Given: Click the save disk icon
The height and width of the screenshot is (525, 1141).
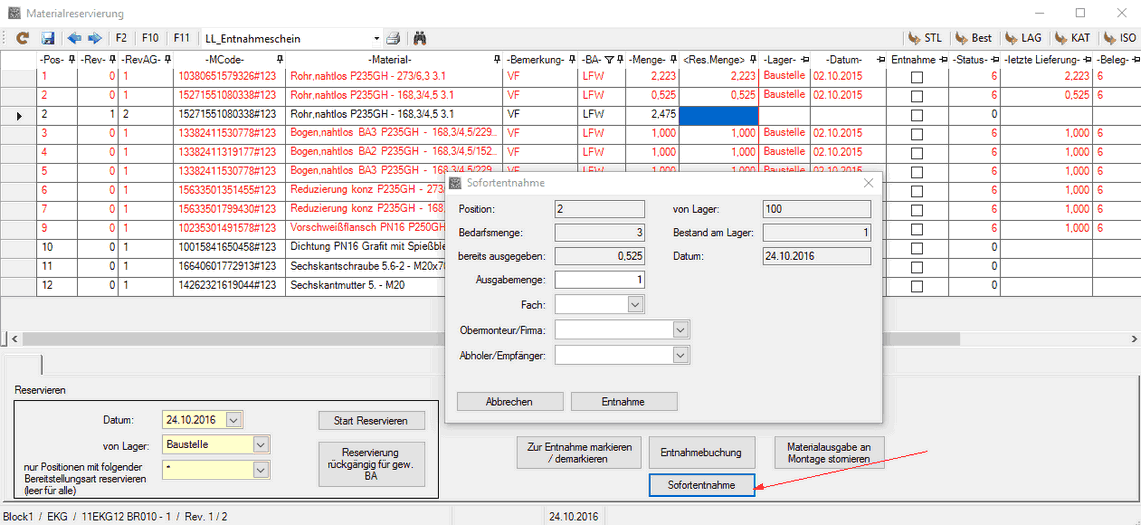Looking at the screenshot, I should click(47, 38).
